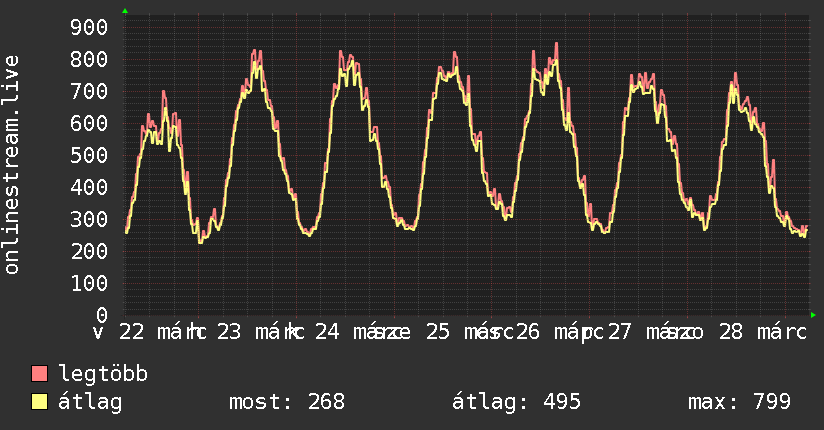
Task: Click the 400 y-axis label
Action: (89, 188)
